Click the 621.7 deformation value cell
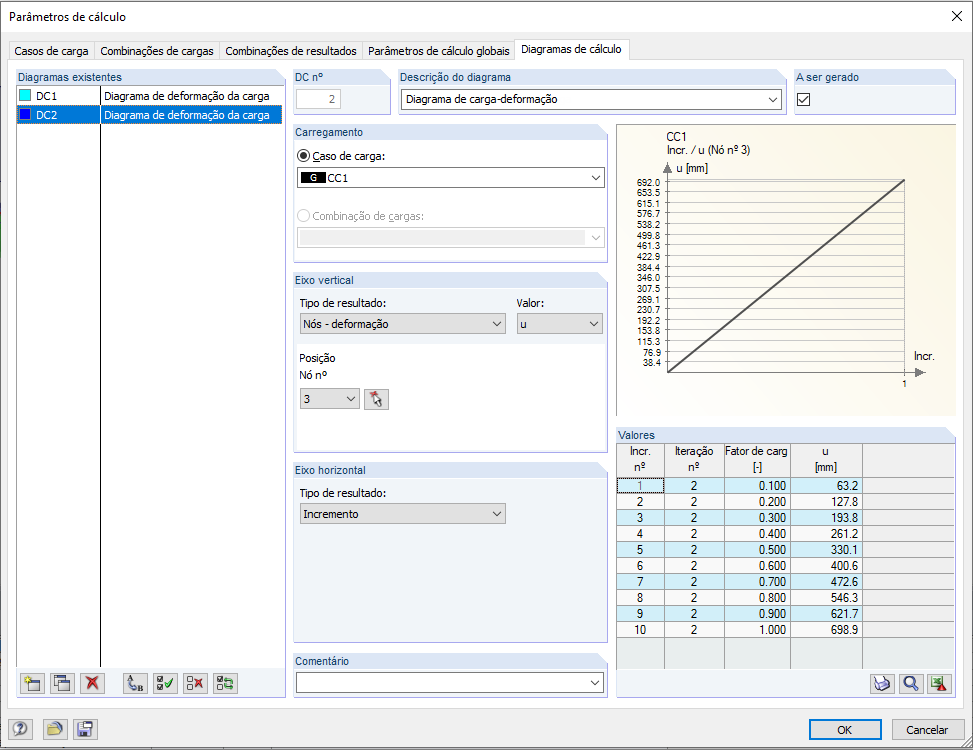Image resolution: width=973 pixels, height=750 pixels. click(826, 614)
